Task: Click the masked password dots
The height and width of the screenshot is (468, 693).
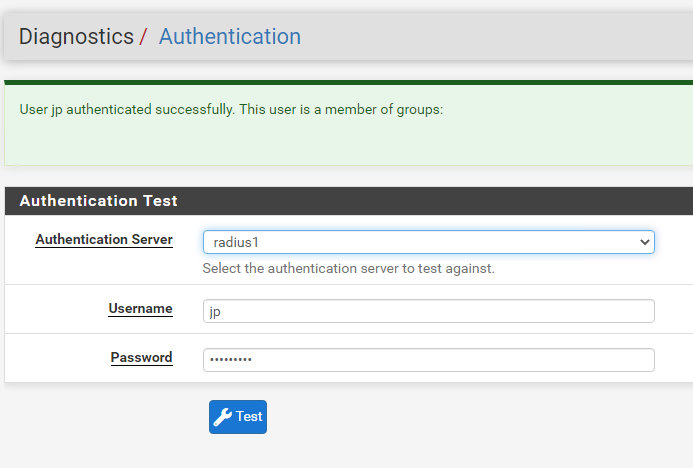Action: [x=231, y=360]
